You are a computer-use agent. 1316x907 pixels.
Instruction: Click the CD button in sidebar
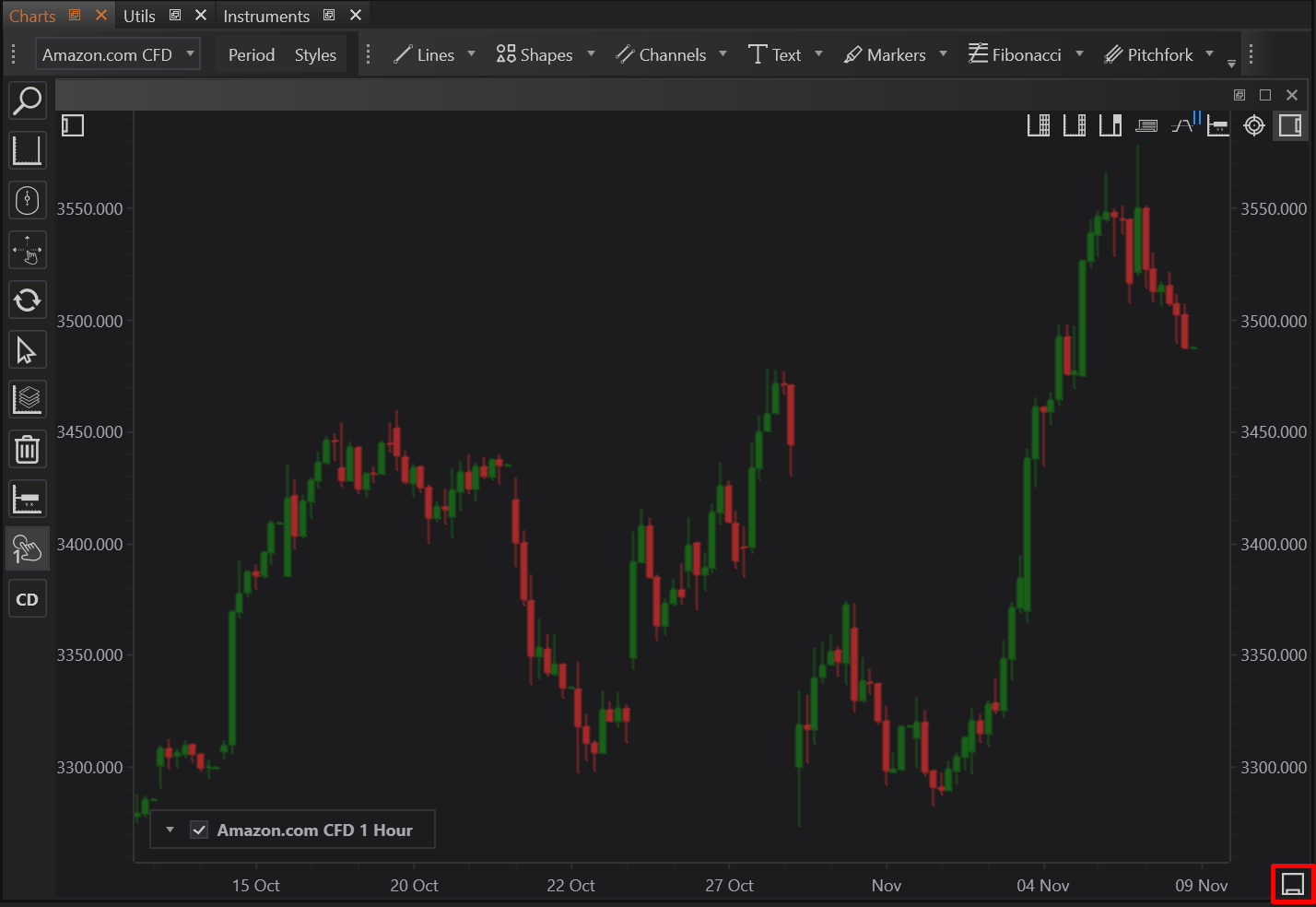[27, 599]
